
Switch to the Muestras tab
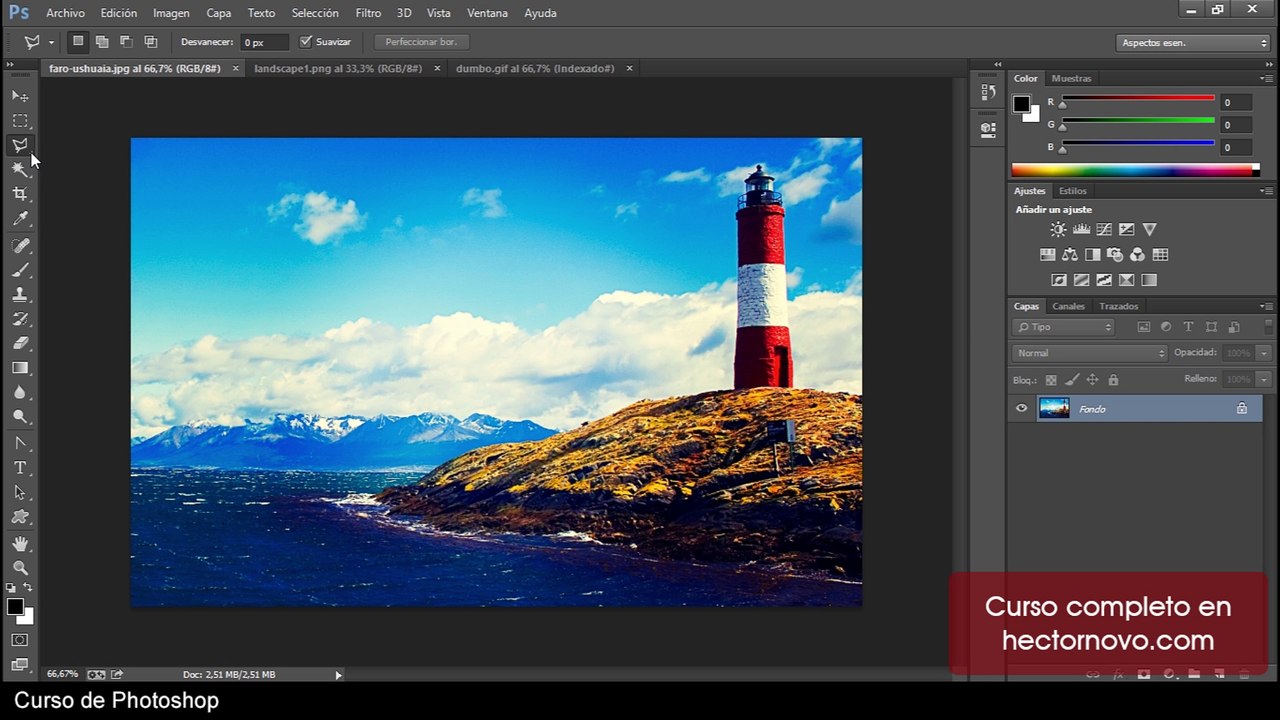(x=1071, y=78)
